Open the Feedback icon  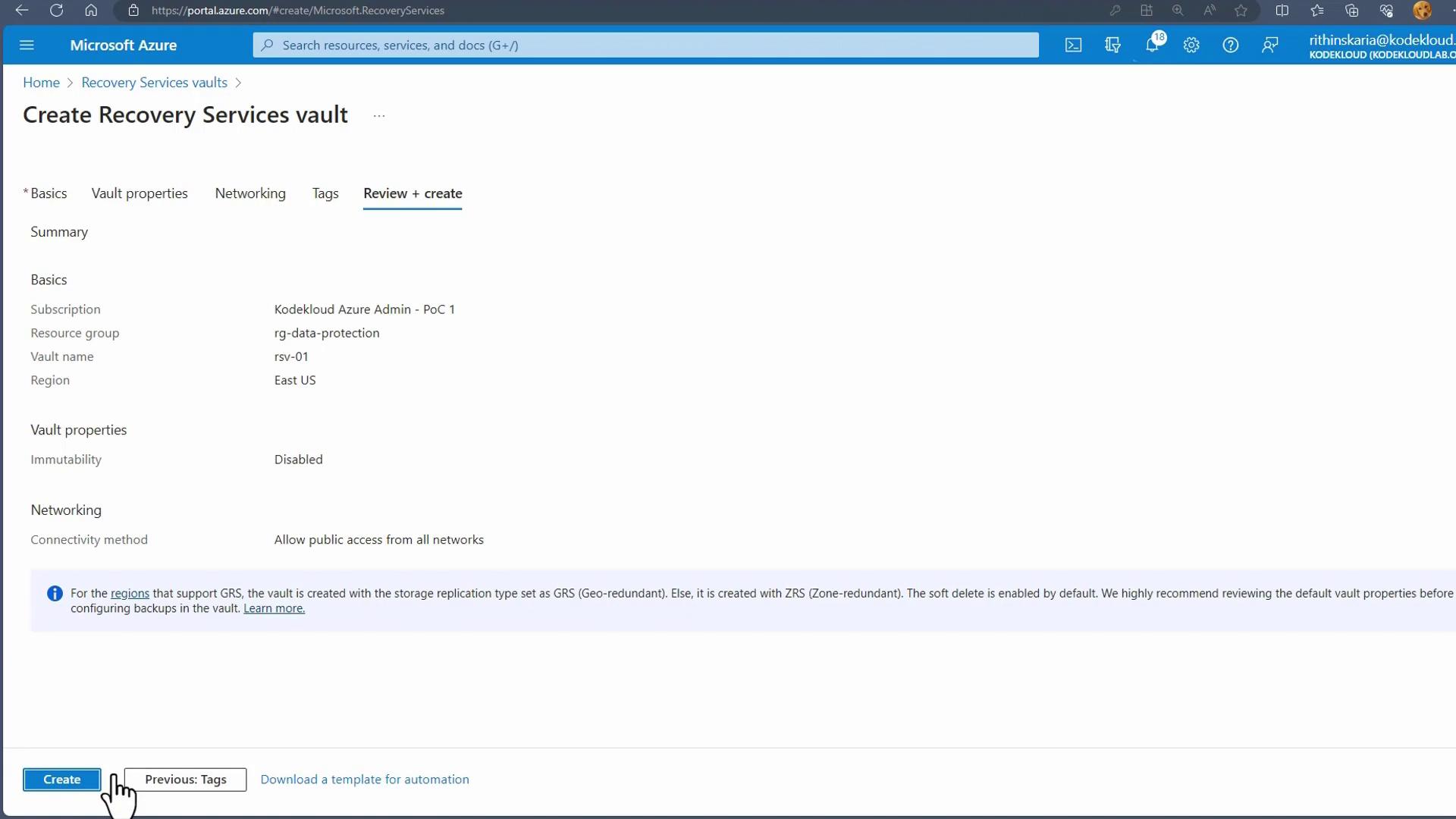(x=1270, y=45)
